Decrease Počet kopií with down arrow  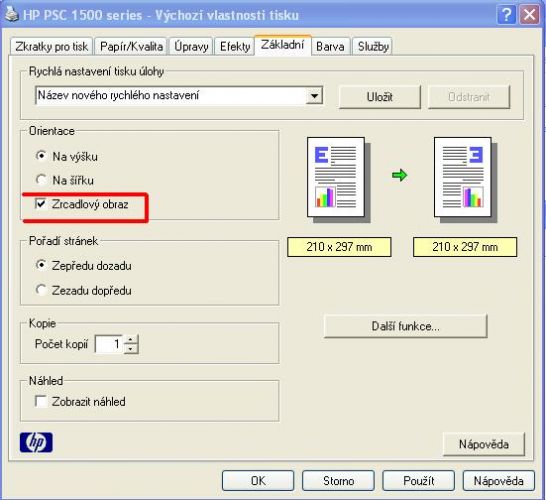131,349
